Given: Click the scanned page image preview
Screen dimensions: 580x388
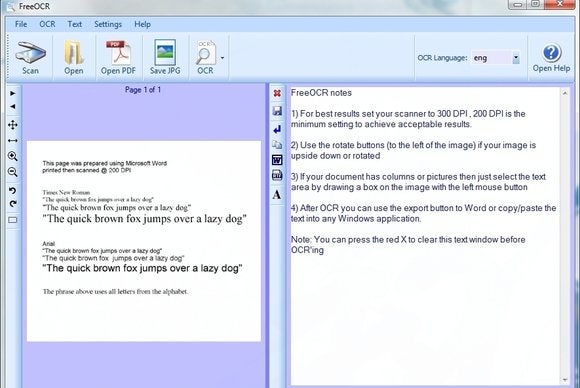Looking at the screenshot, I should pos(144,241).
